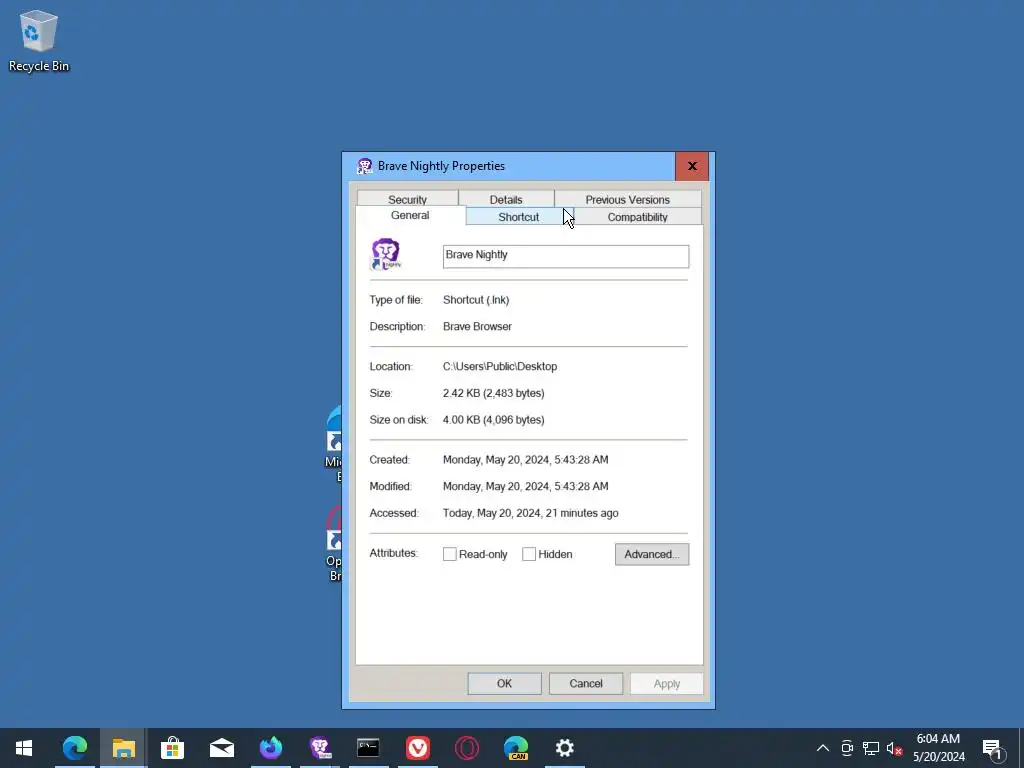Switch to the Details tab
Screen dimensions: 1024x768
coord(506,199)
